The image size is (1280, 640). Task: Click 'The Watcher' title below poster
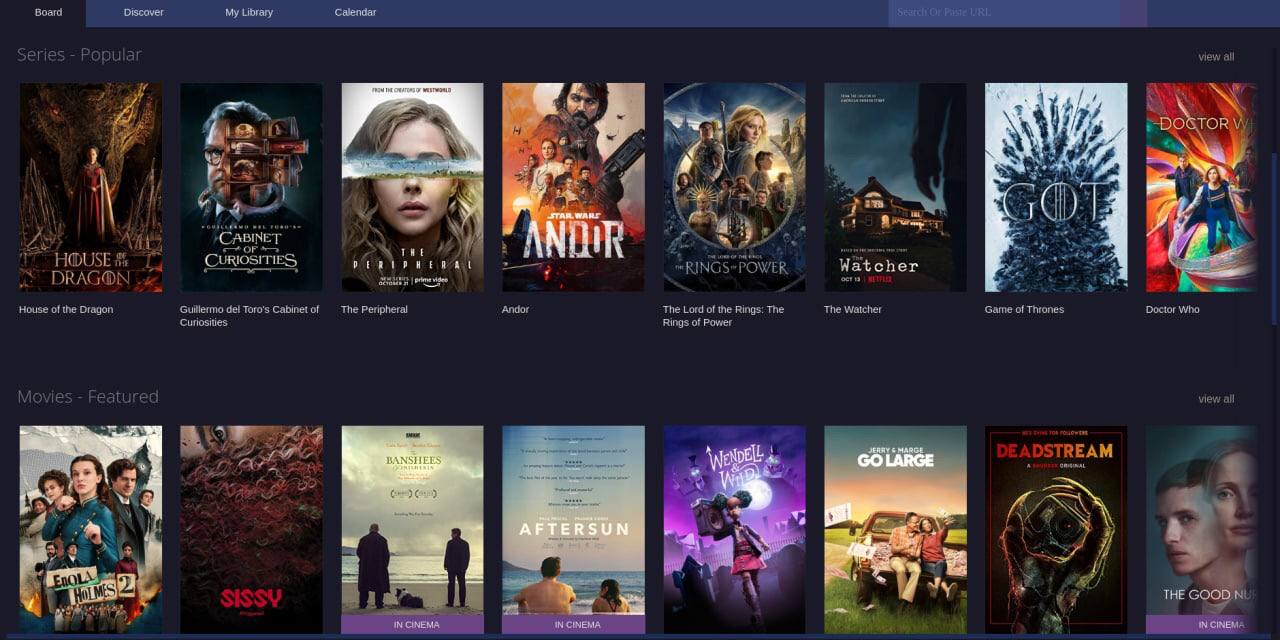(853, 309)
